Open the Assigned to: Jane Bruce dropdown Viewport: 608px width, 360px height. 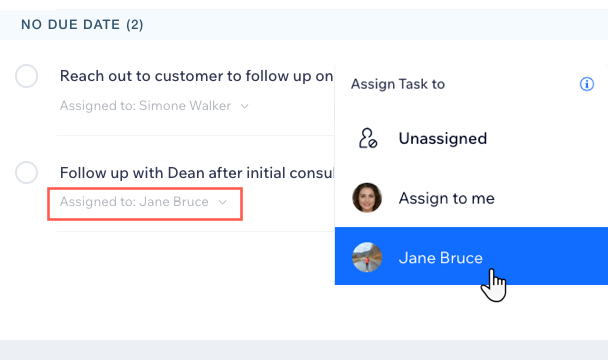pos(145,204)
